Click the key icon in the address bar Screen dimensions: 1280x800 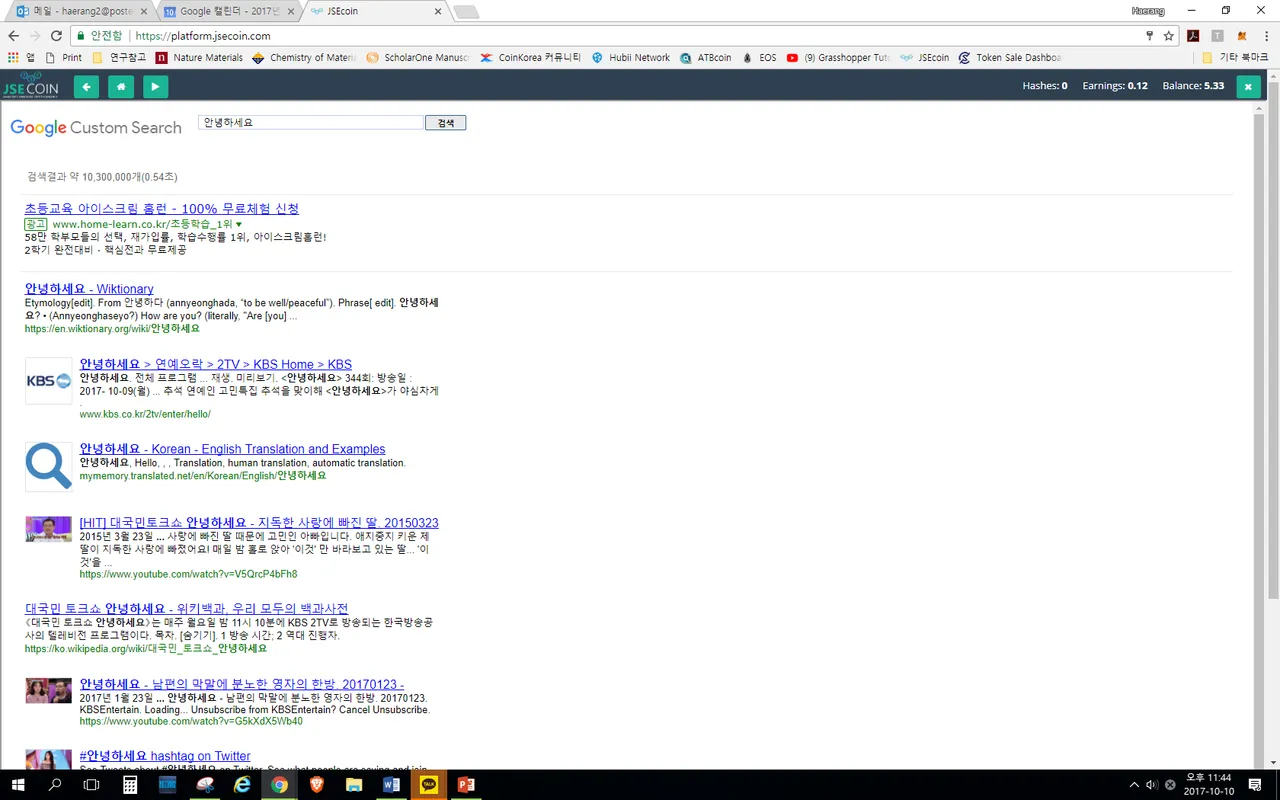pos(1149,36)
